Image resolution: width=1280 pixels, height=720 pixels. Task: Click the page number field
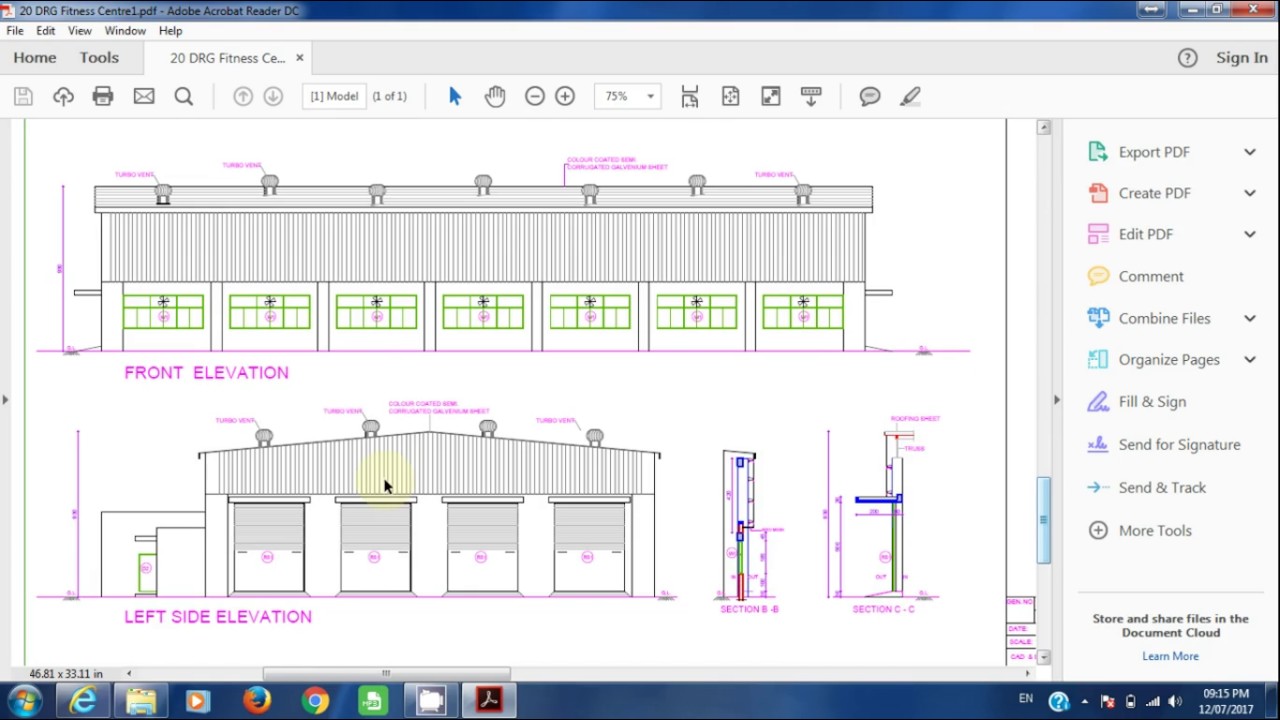(x=334, y=96)
